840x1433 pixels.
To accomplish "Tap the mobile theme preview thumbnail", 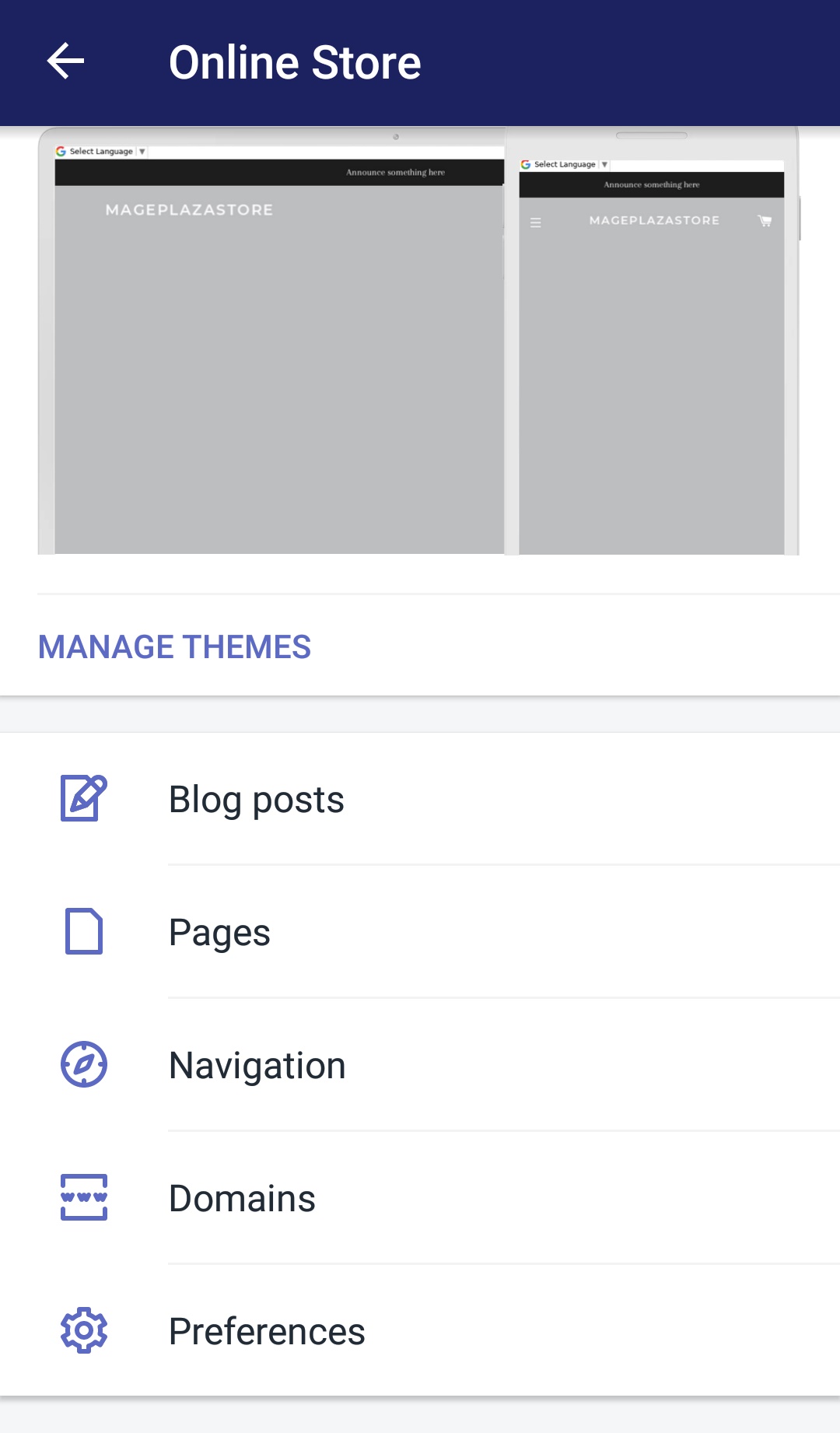I will (x=652, y=341).
